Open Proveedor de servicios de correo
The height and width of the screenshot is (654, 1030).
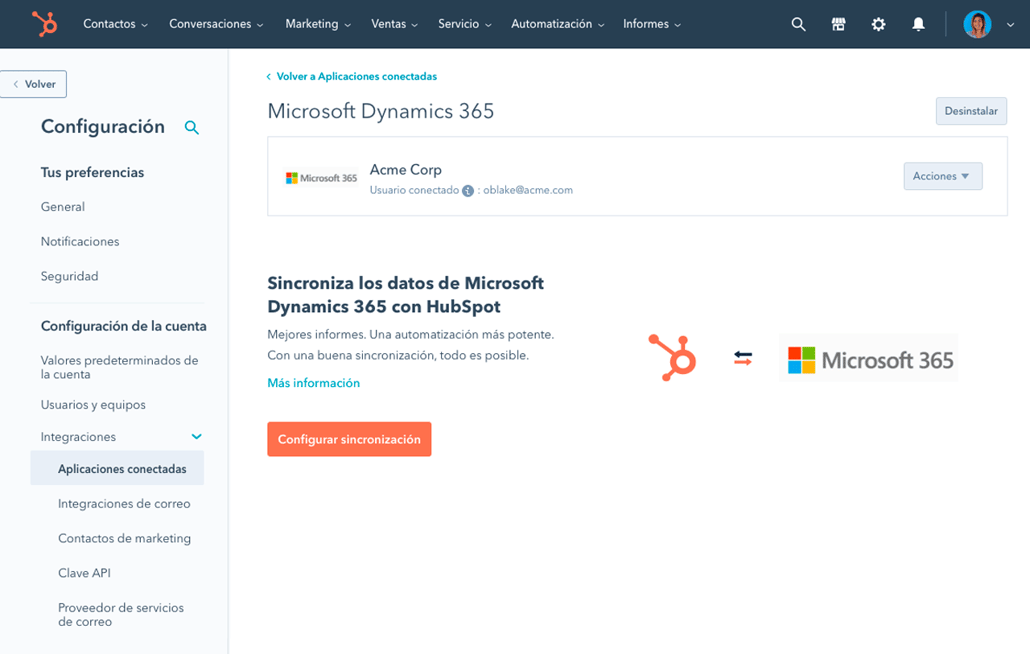[x=121, y=615]
